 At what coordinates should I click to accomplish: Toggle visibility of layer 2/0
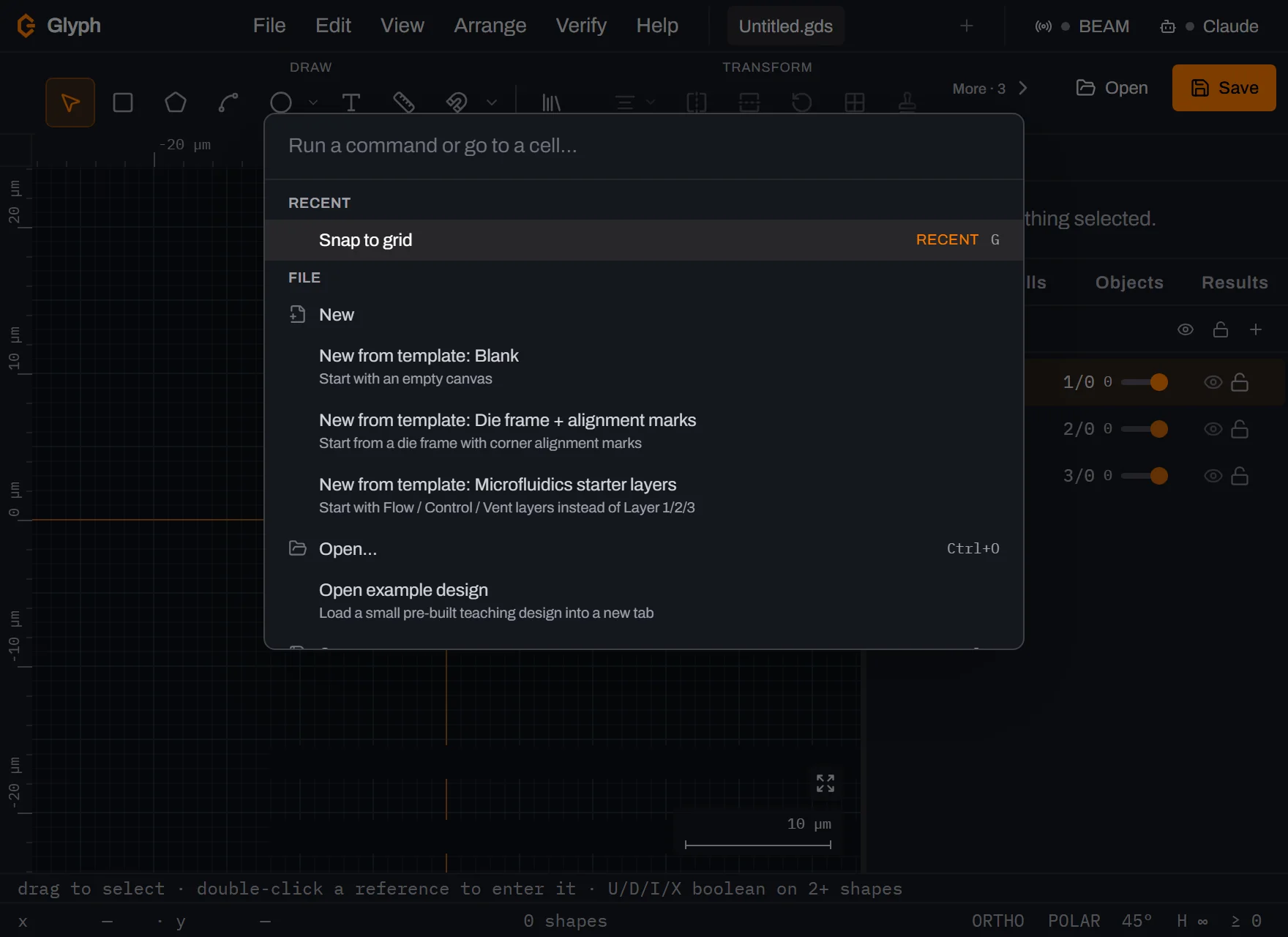pos(1213,429)
